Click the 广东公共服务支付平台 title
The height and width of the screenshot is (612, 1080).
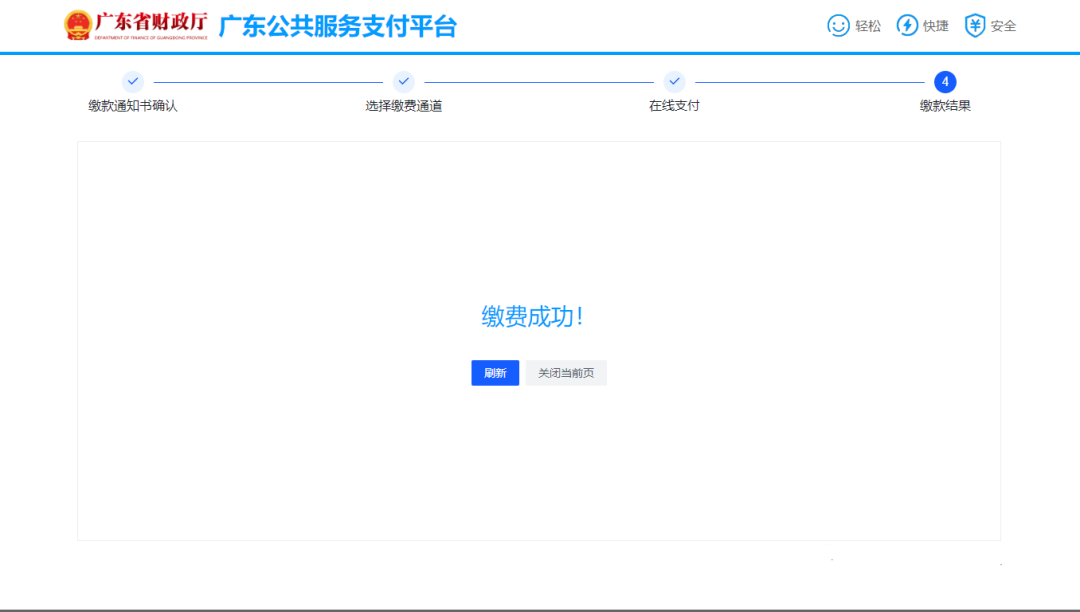(x=337, y=27)
